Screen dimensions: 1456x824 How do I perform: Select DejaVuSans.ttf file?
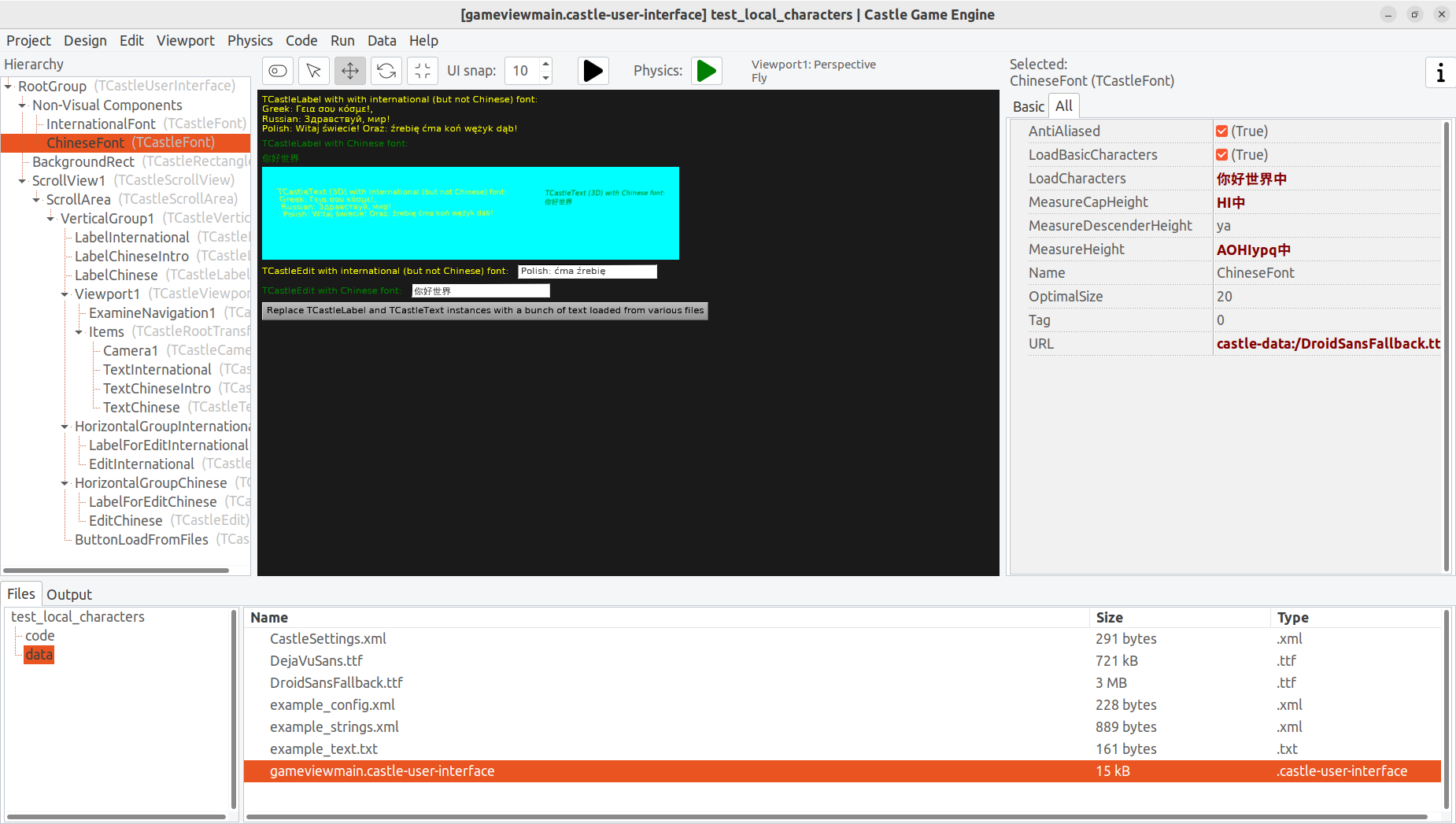pos(316,660)
